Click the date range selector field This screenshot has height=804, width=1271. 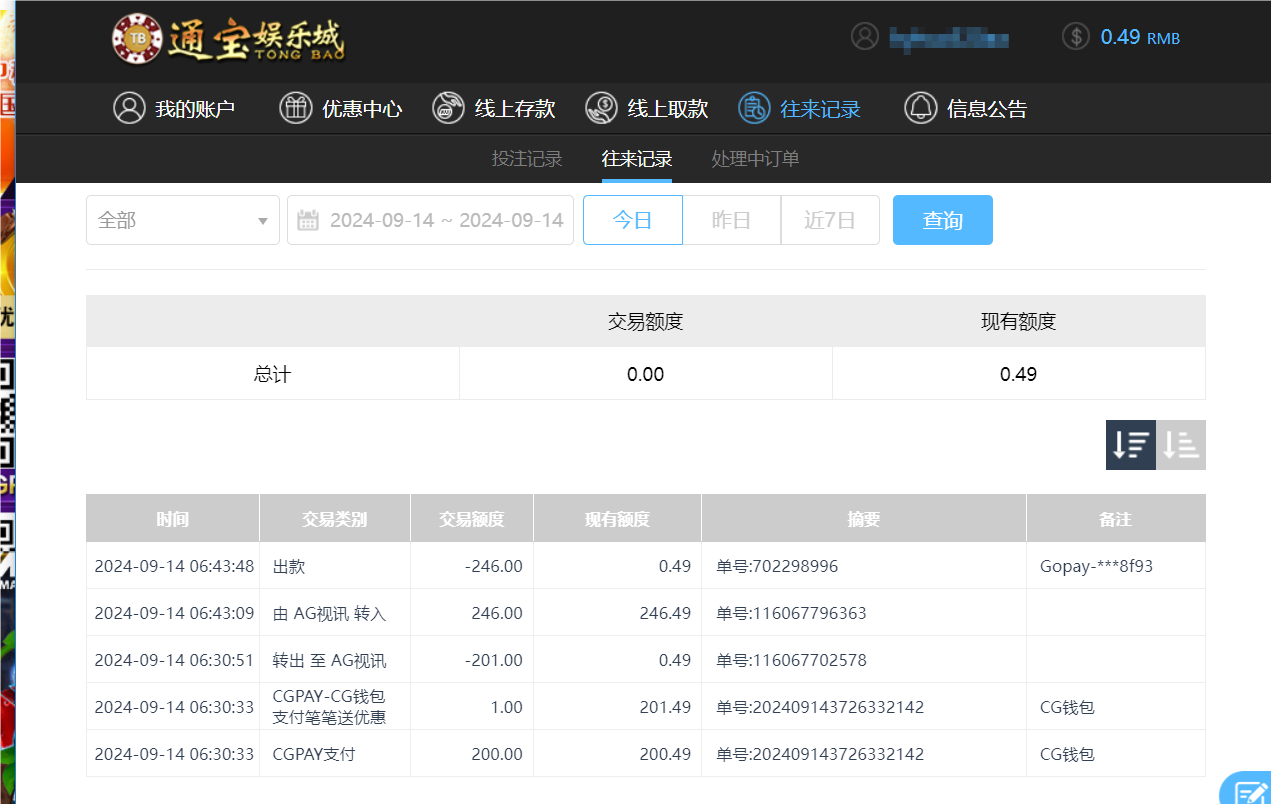[440, 220]
